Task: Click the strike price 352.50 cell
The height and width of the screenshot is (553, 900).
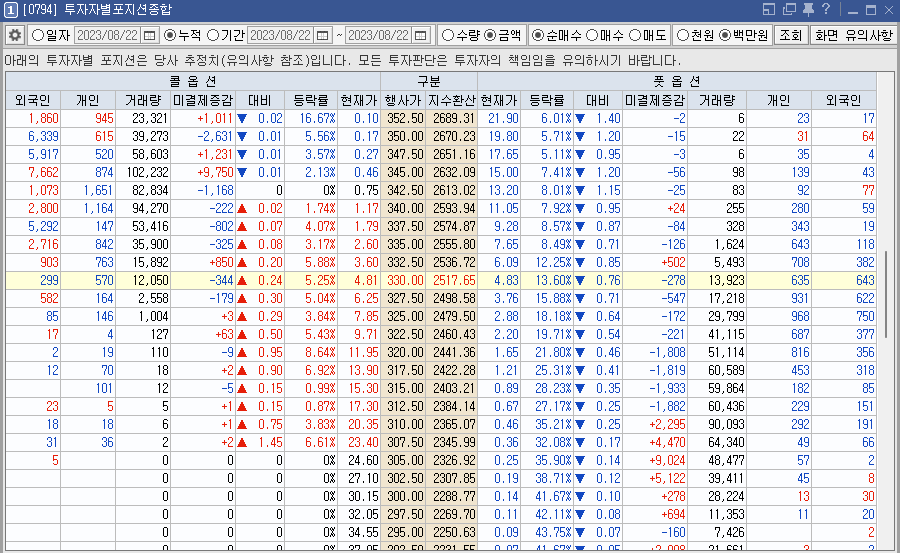Action: [403, 118]
